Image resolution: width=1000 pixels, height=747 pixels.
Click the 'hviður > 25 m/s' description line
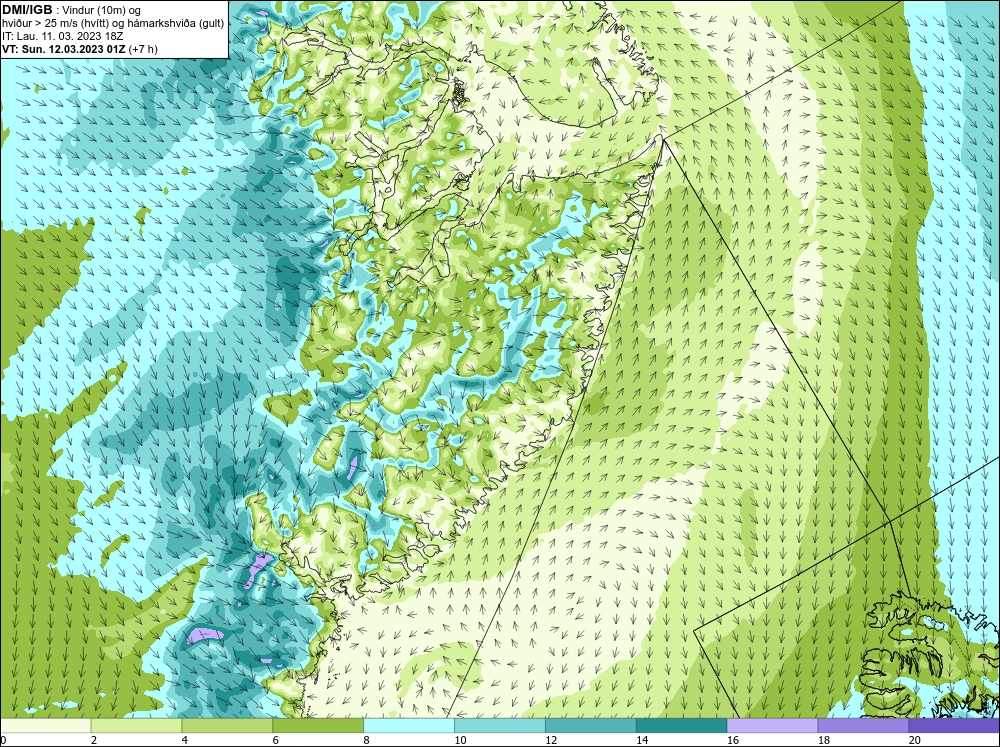[113, 24]
